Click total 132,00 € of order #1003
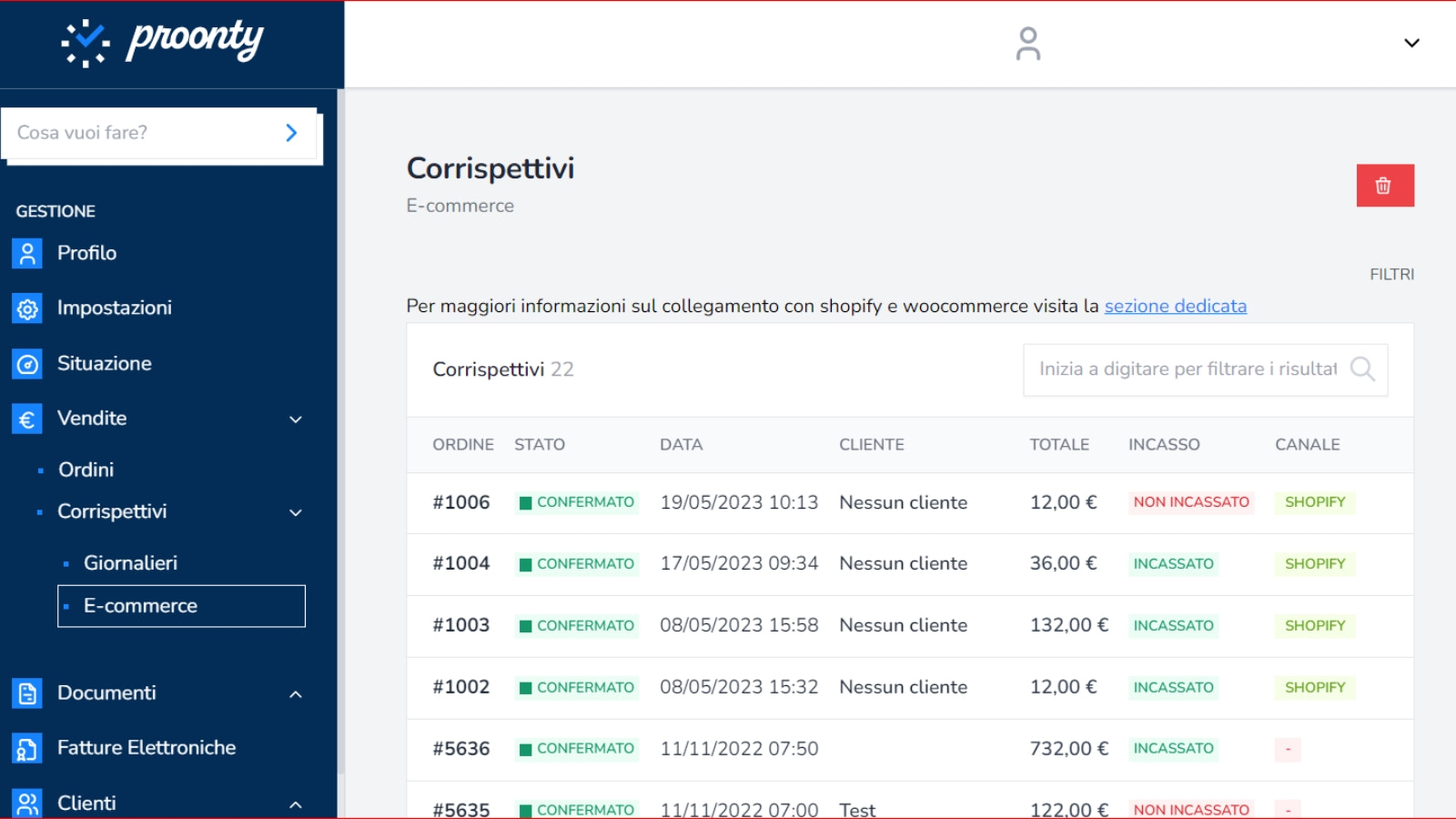 [x=1069, y=625]
